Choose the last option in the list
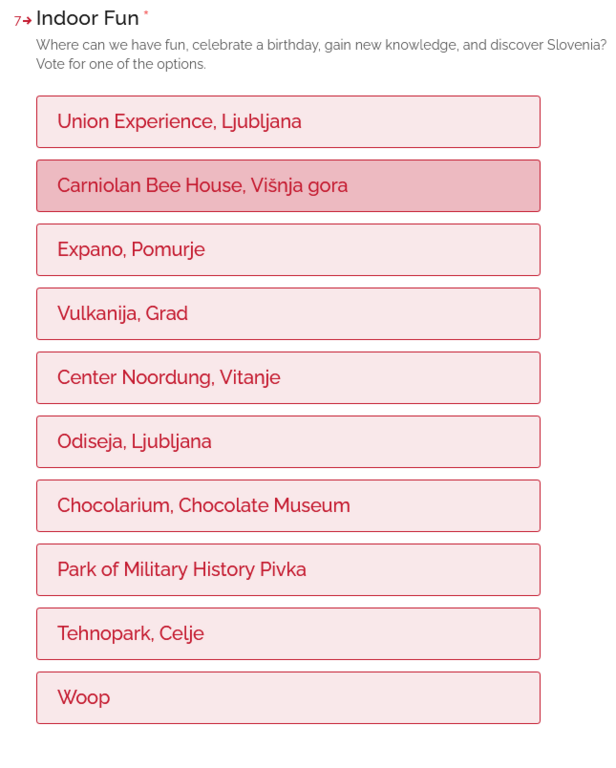This screenshot has width=616, height=768. point(288,698)
